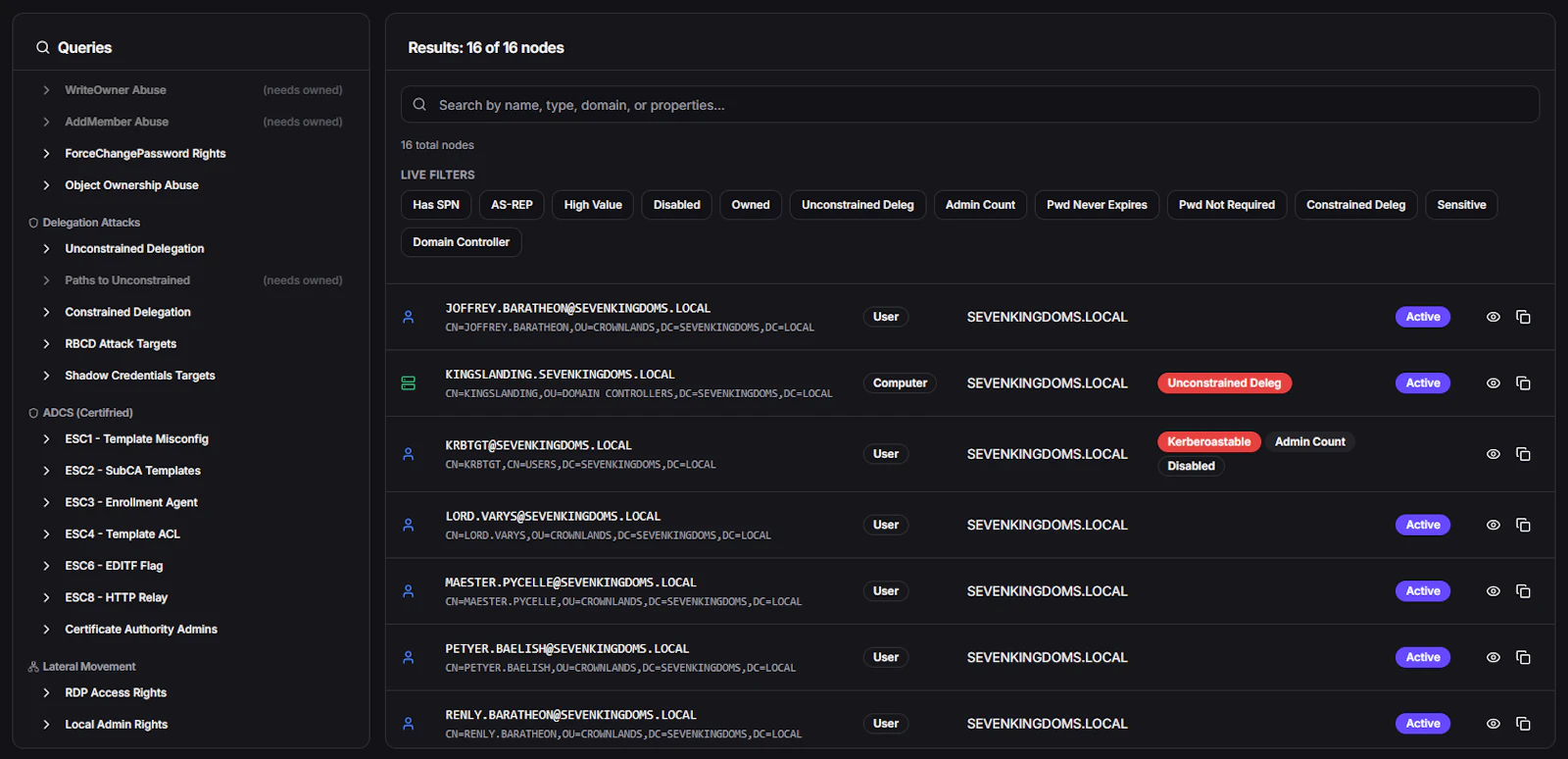The width and height of the screenshot is (1568, 759).
Task: Expand the ESC1 - Template Misconfig query
Action: click(46, 439)
